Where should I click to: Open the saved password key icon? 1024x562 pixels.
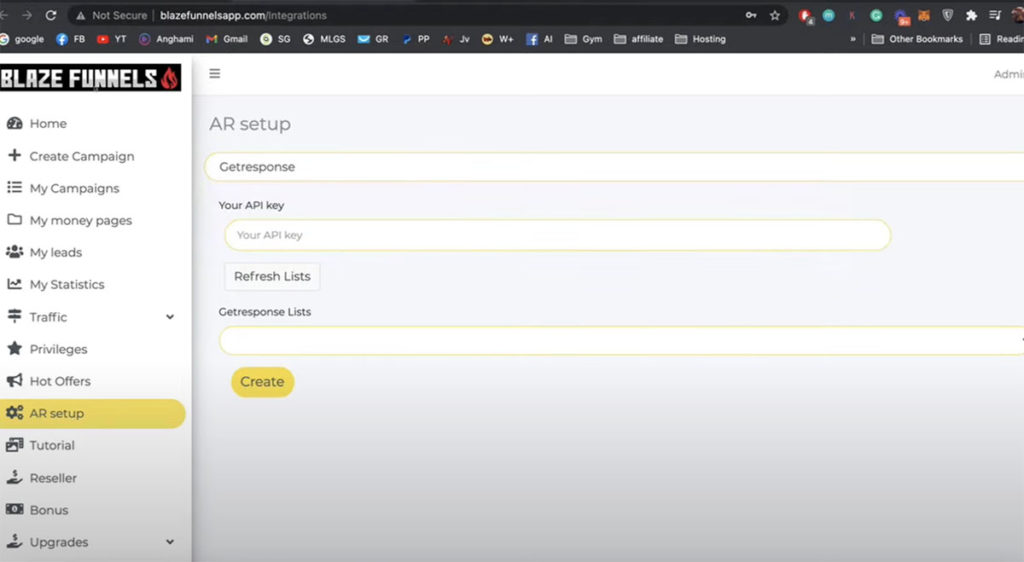(751, 15)
